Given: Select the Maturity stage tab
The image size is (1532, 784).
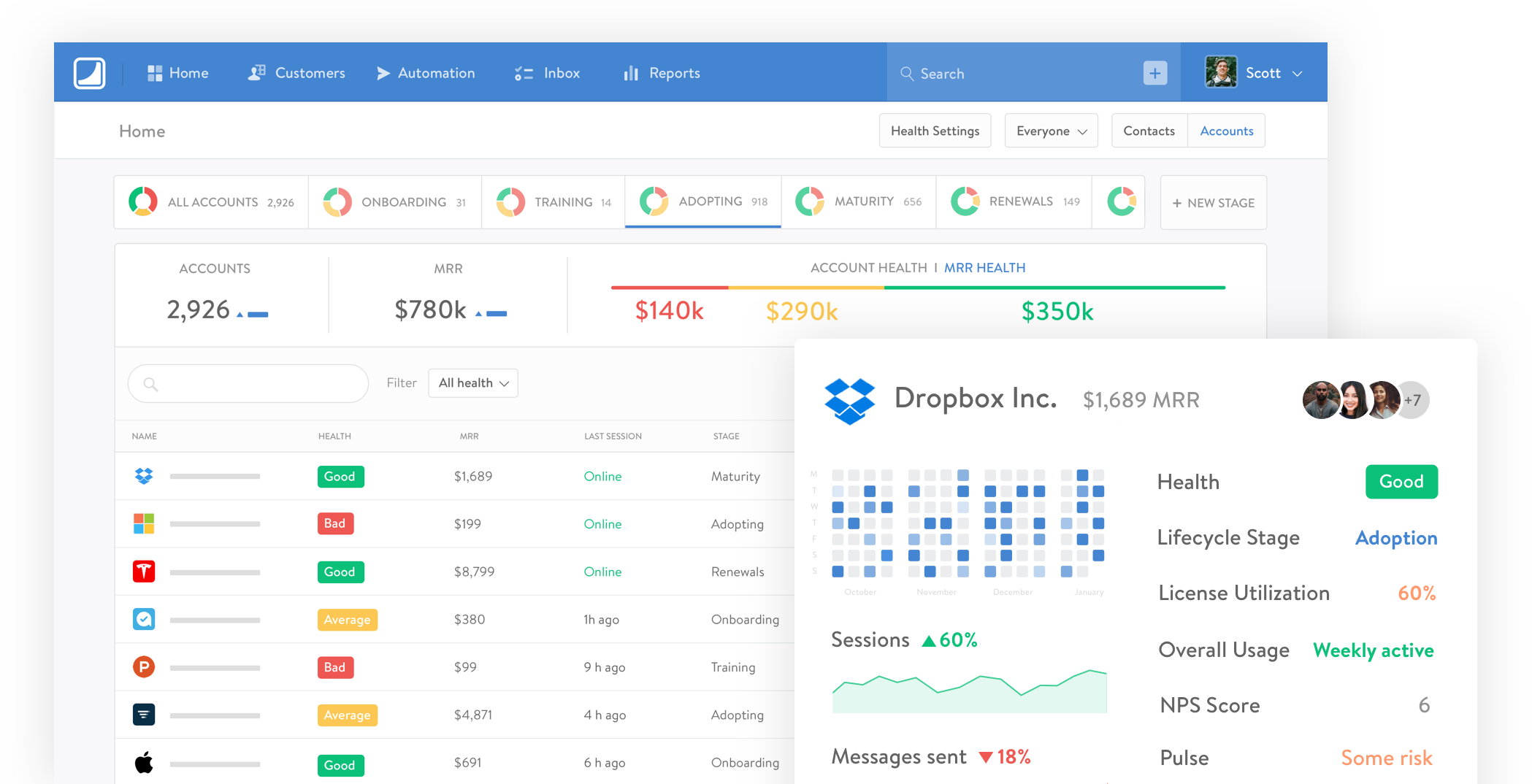Looking at the screenshot, I should (x=859, y=202).
